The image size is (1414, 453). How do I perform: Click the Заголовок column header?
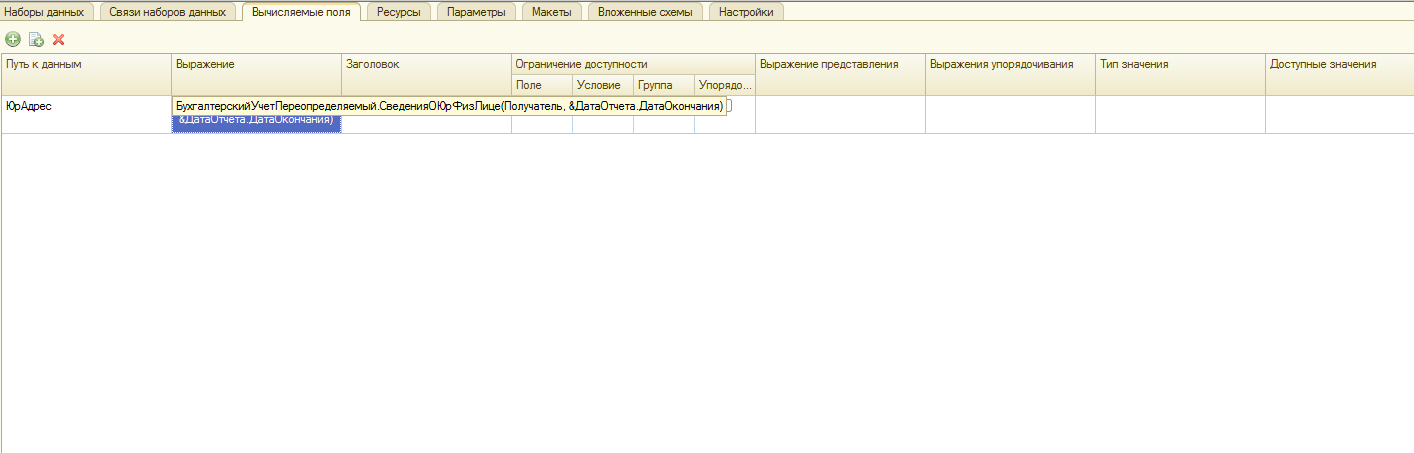[x=427, y=74]
